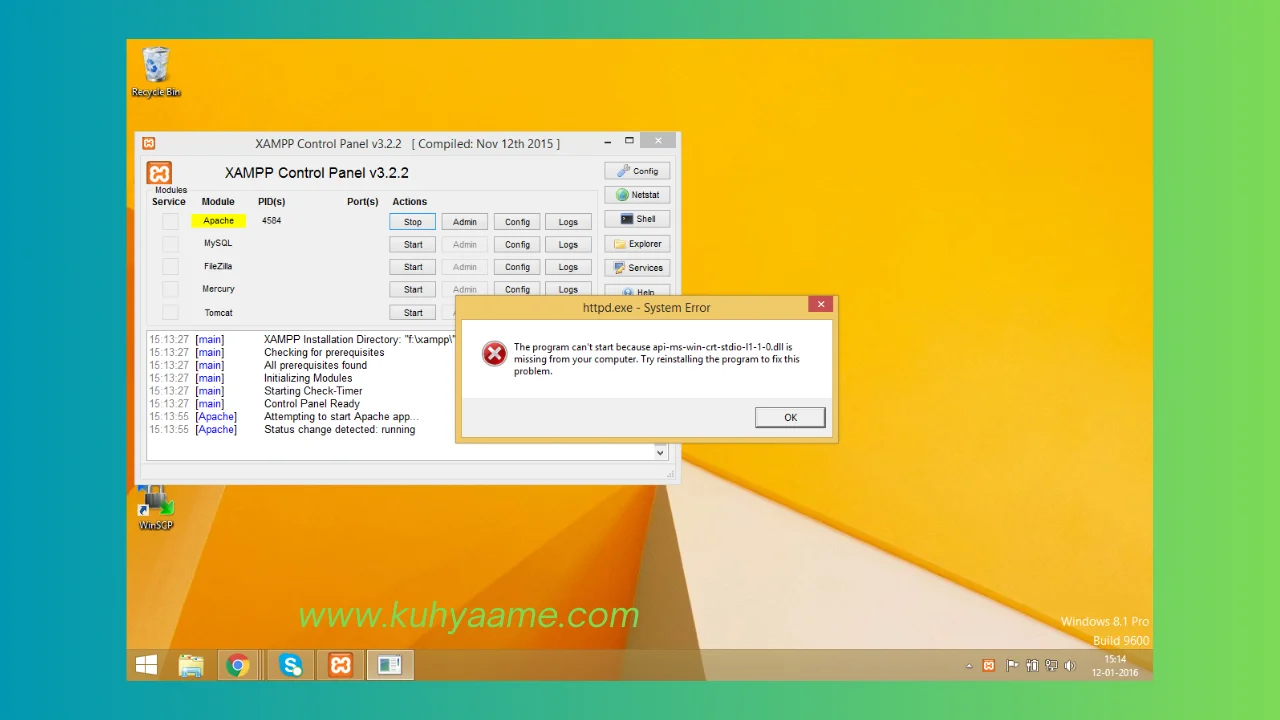Click the volume speaker tray icon
Image resolution: width=1280 pixels, height=720 pixels.
(1070, 666)
